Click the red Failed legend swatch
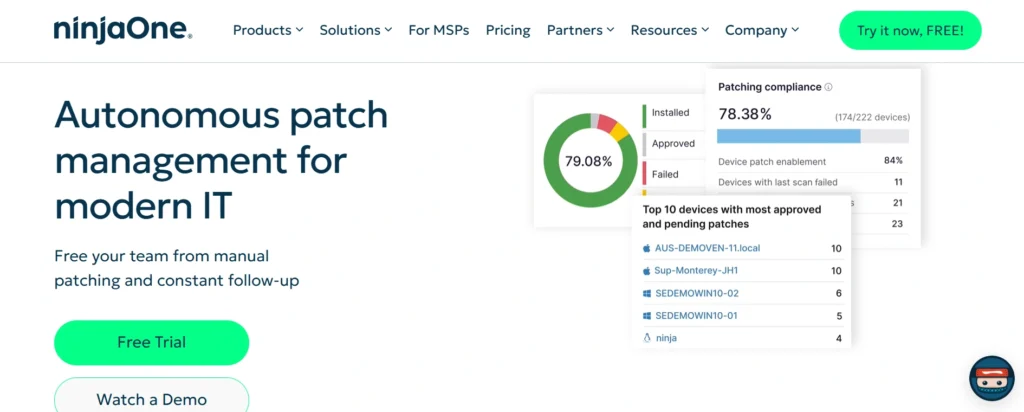This screenshot has height=412, width=1024. (644, 173)
